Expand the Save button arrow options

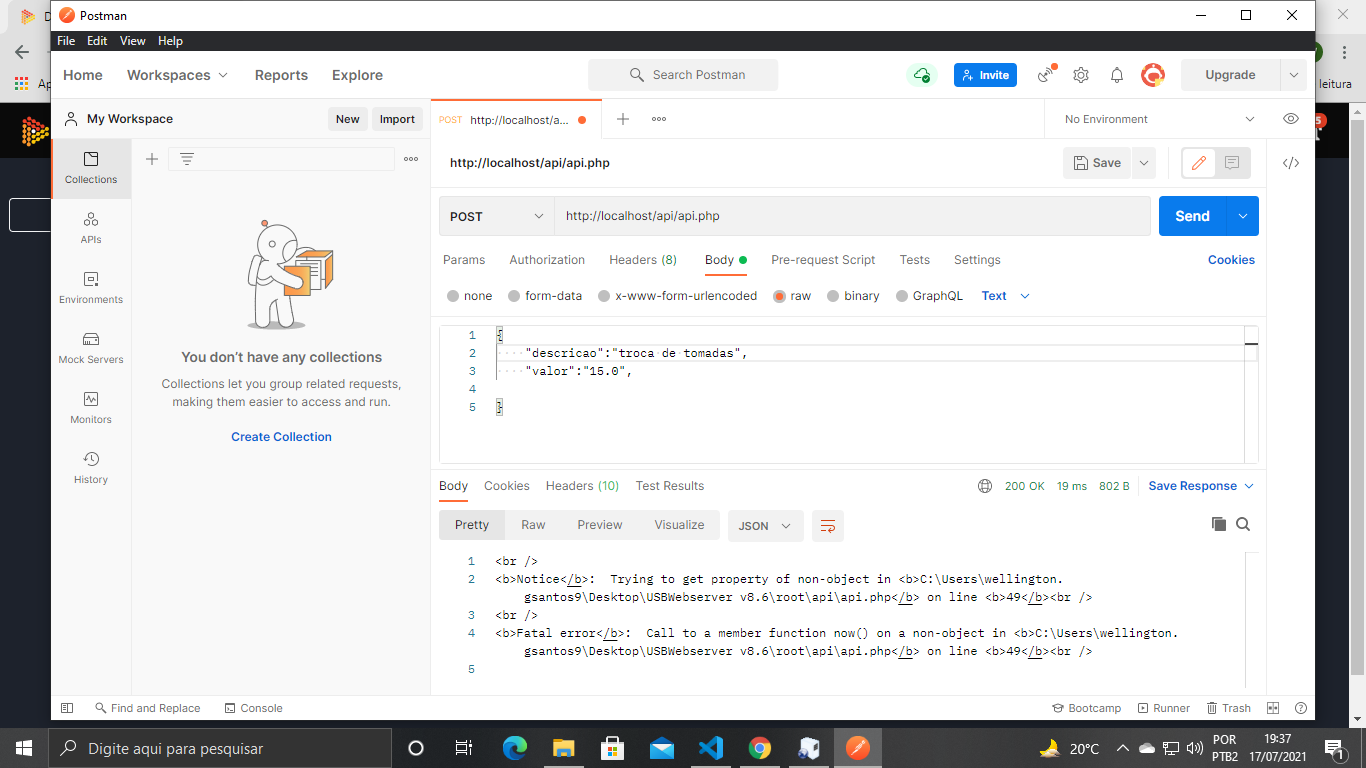[1144, 163]
